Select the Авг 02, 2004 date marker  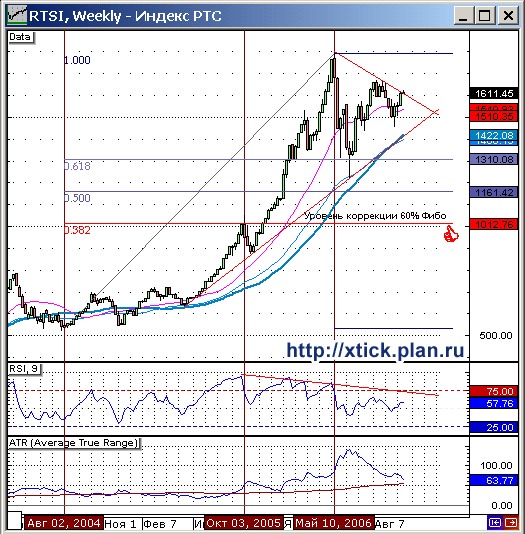[x=64, y=523]
